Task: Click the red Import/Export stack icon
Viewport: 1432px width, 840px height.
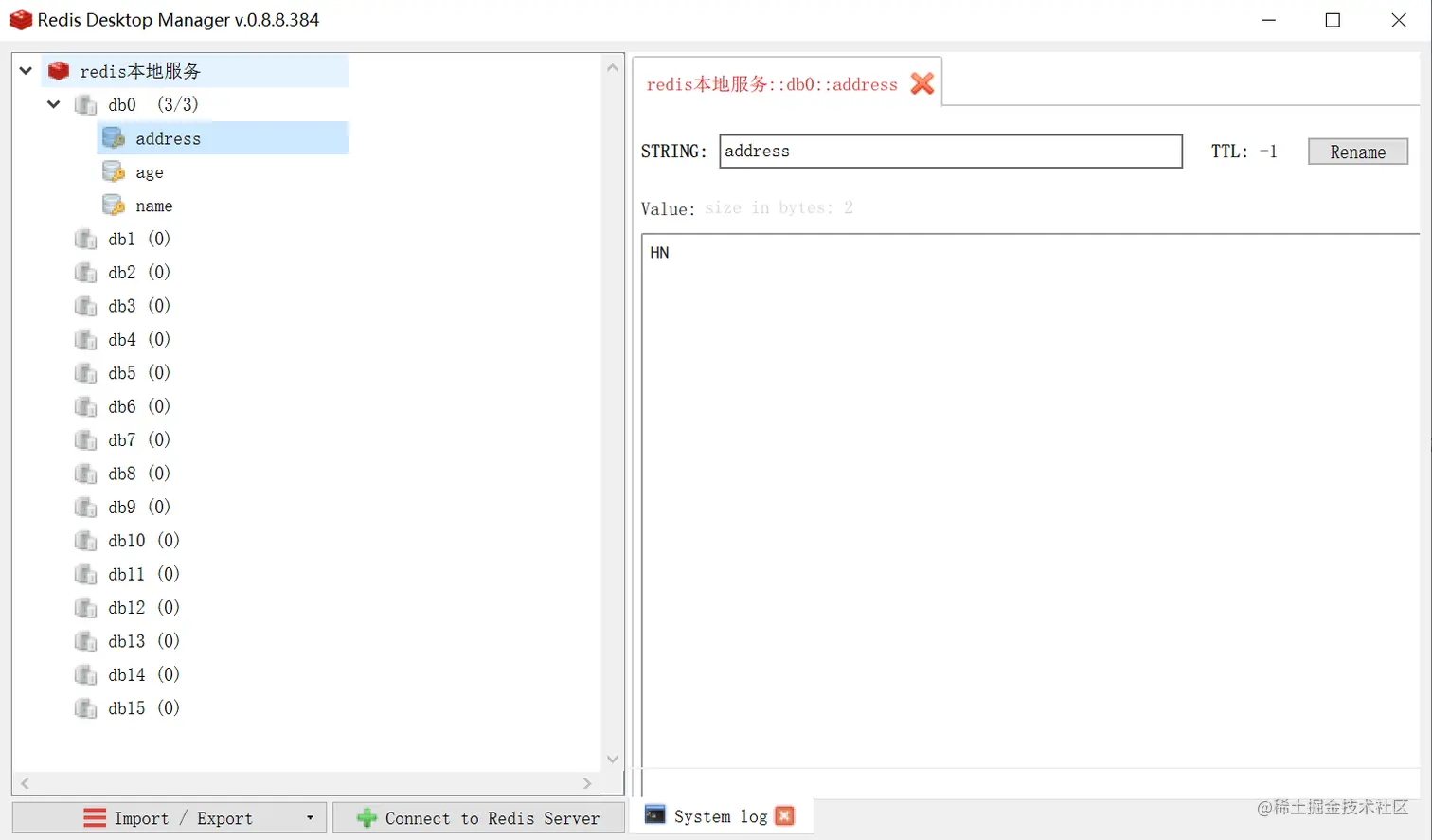Action: pos(95,818)
